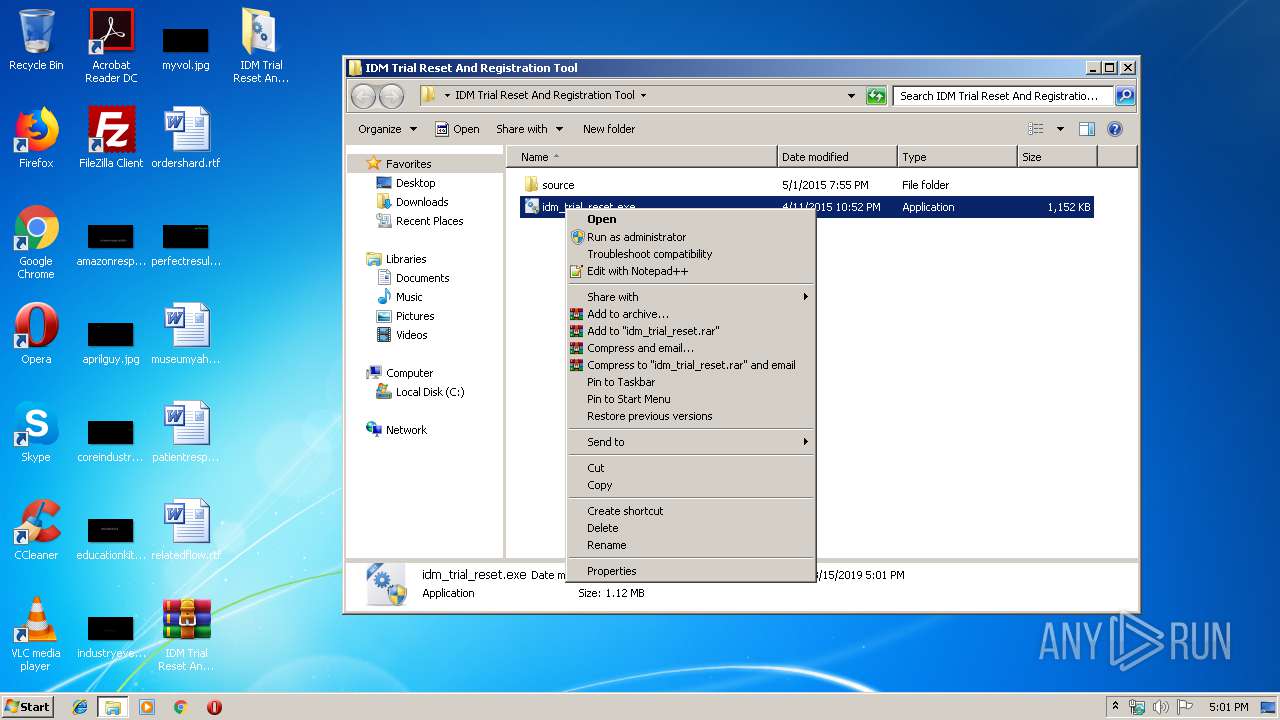Viewport: 1280px width, 720px height.
Task: Show hidden tray icons arrow
Action: point(1116,707)
